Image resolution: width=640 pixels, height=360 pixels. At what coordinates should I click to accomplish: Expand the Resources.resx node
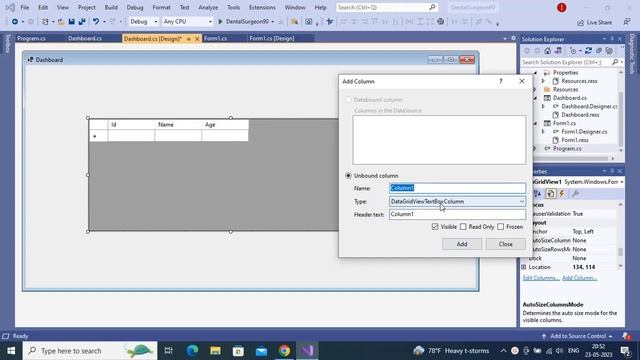[x=543, y=81]
